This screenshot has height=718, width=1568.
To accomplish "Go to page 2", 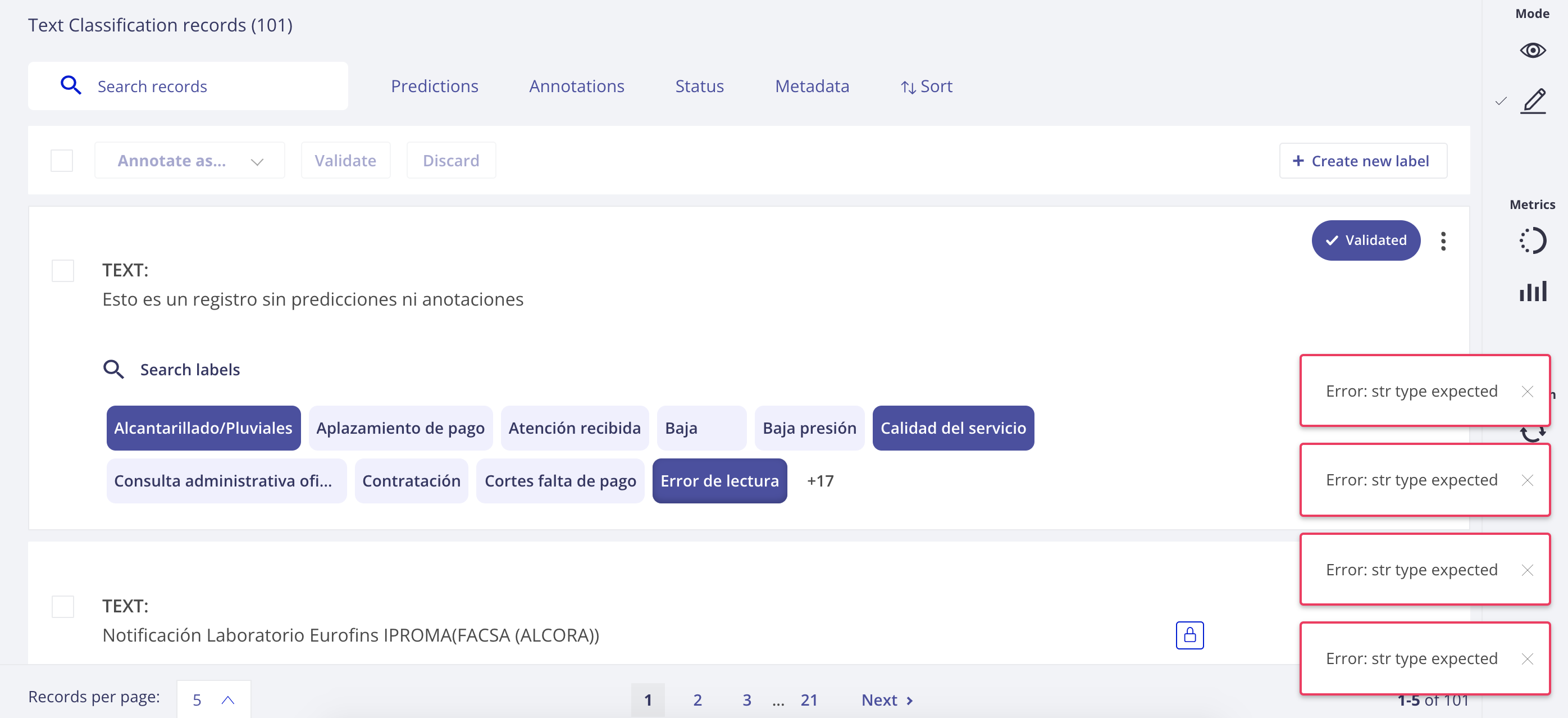I will [x=698, y=699].
